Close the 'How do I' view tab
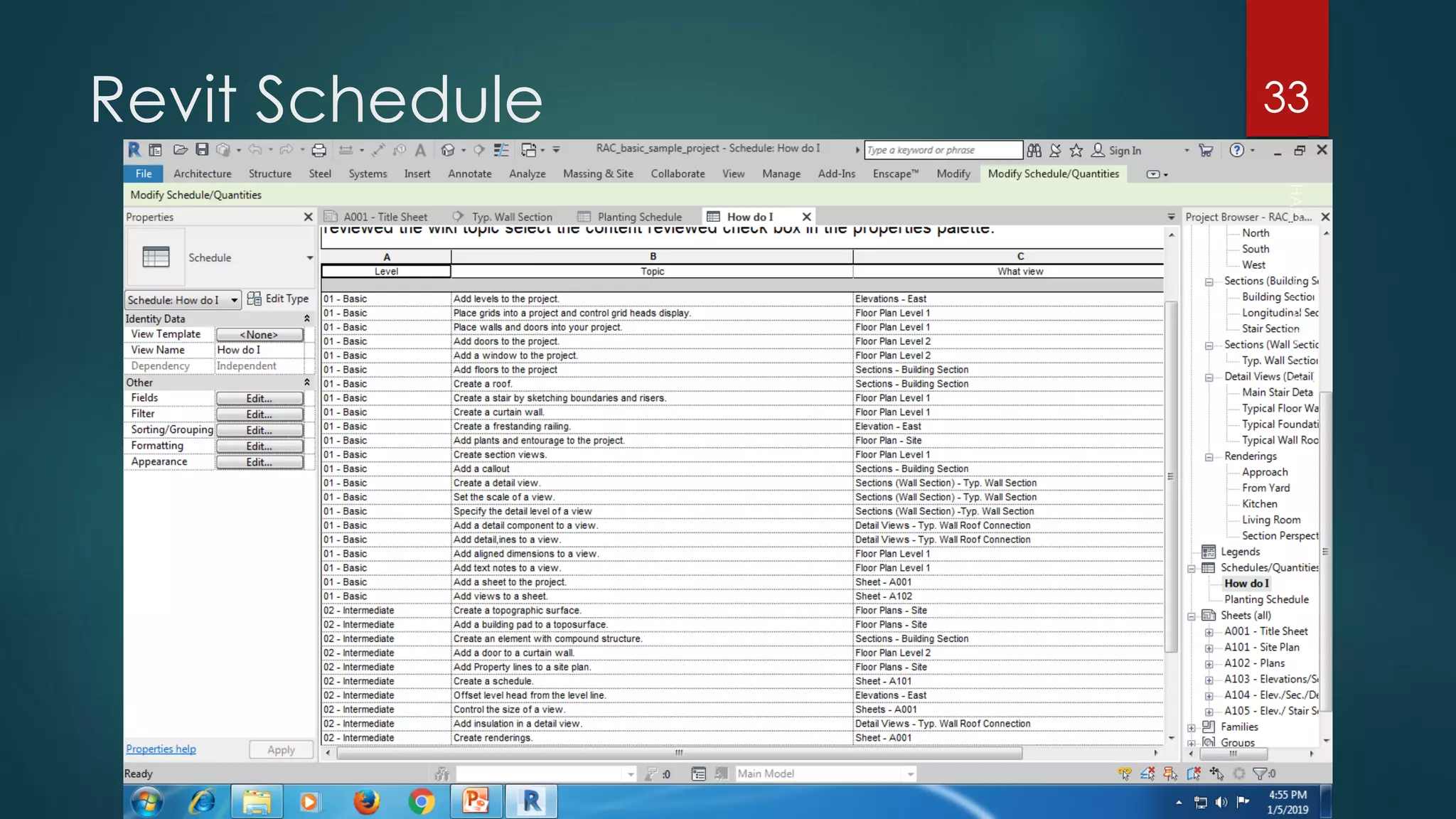Screen dimensions: 1456x819 click(x=806, y=217)
